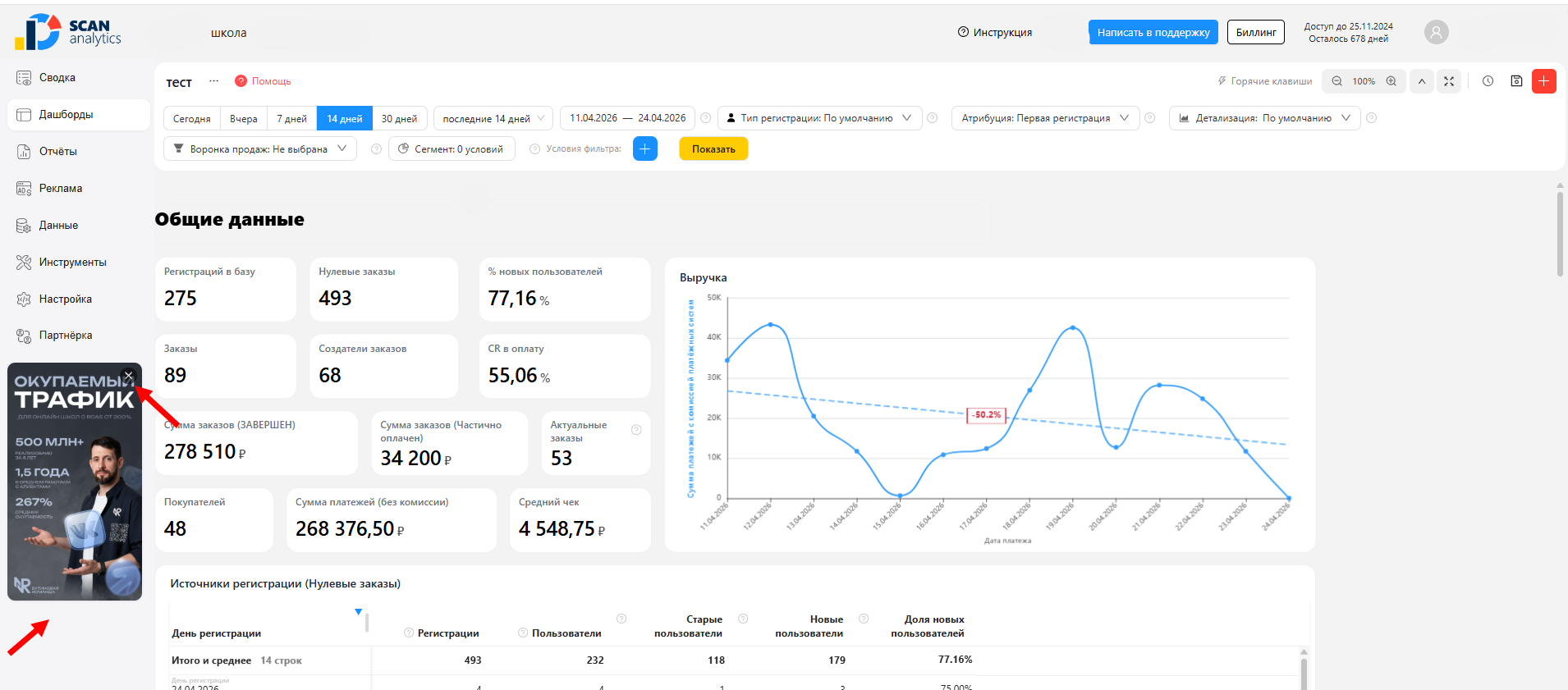Save the dashboard with the floppy disk icon
The height and width of the screenshot is (690, 1568).
click(1516, 81)
